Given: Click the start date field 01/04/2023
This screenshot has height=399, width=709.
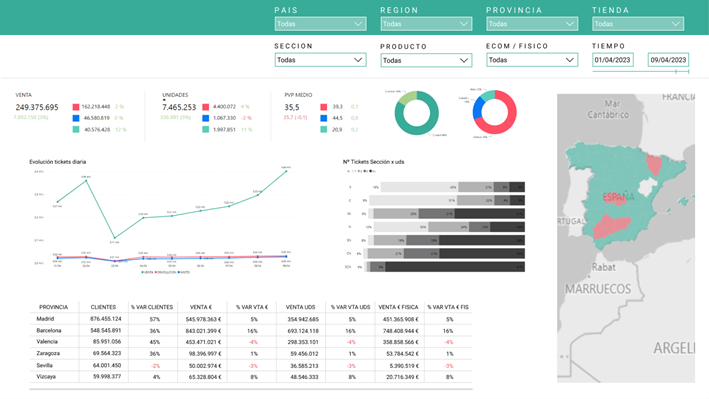Looking at the screenshot, I should (x=613, y=60).
